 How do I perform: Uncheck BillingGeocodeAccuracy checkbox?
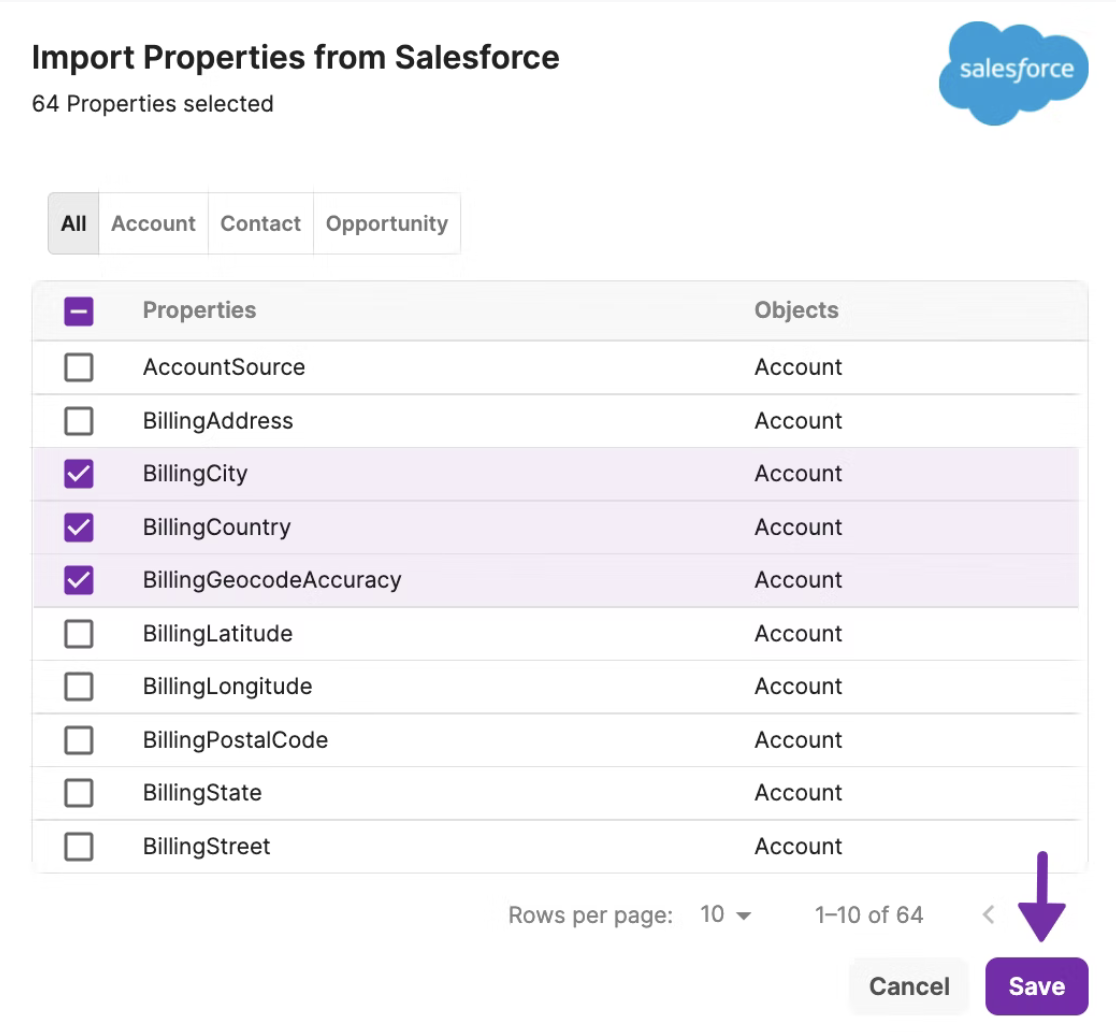coord(78,580)
